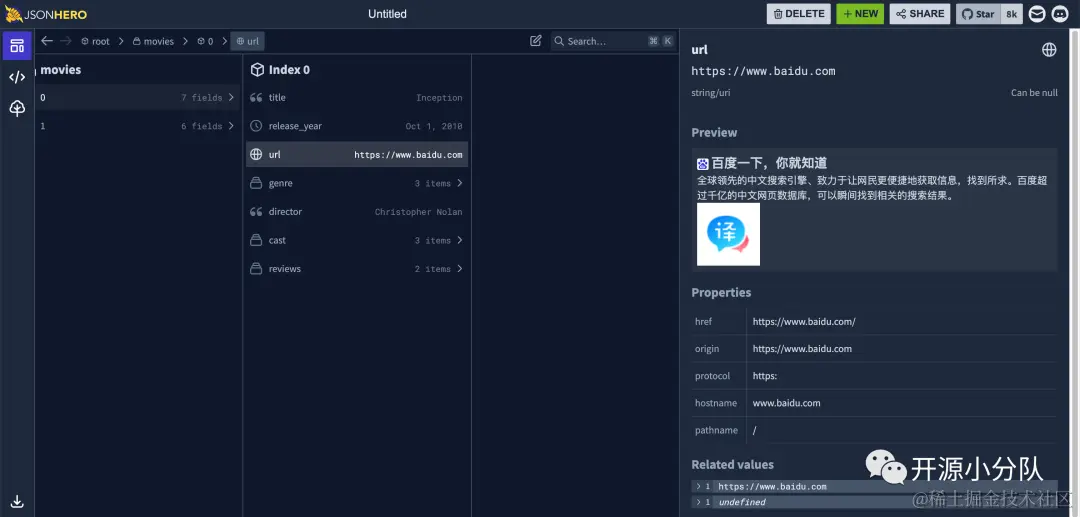
Task: Click the movies column header
Action: point(61,70)
